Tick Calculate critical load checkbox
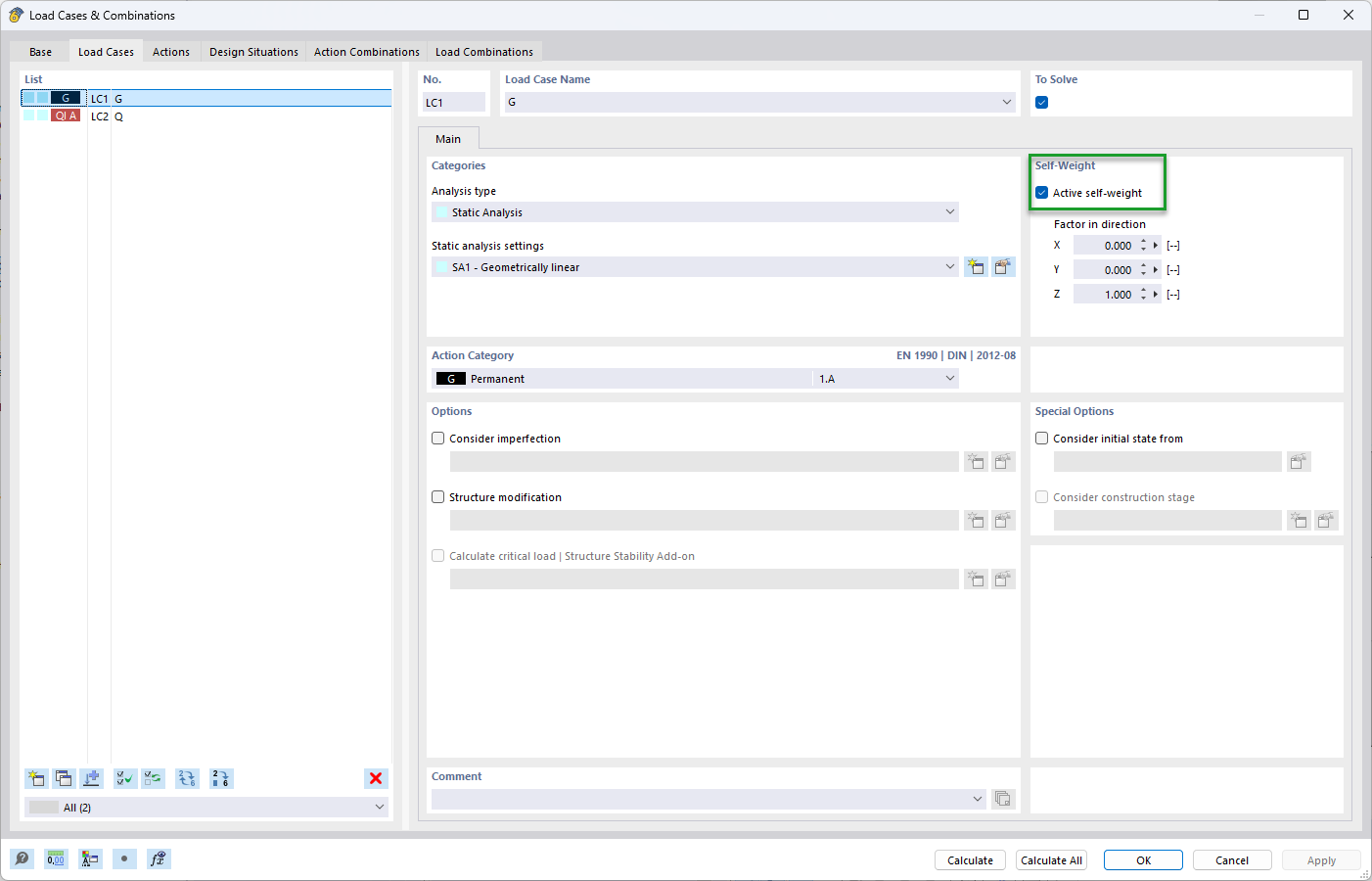 pos(438,556)
